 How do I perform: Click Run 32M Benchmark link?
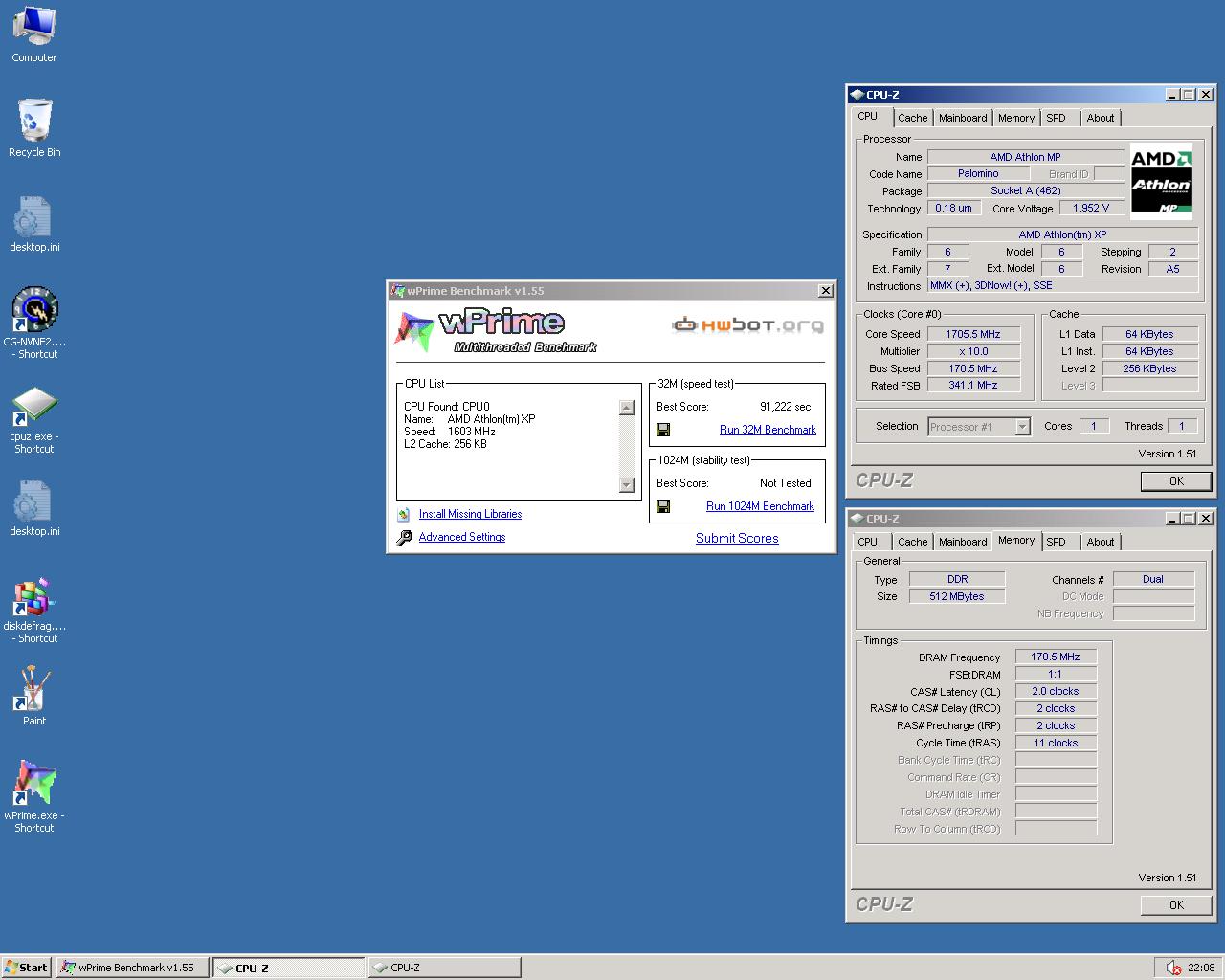pyautogui.click(x=768, y=430)
